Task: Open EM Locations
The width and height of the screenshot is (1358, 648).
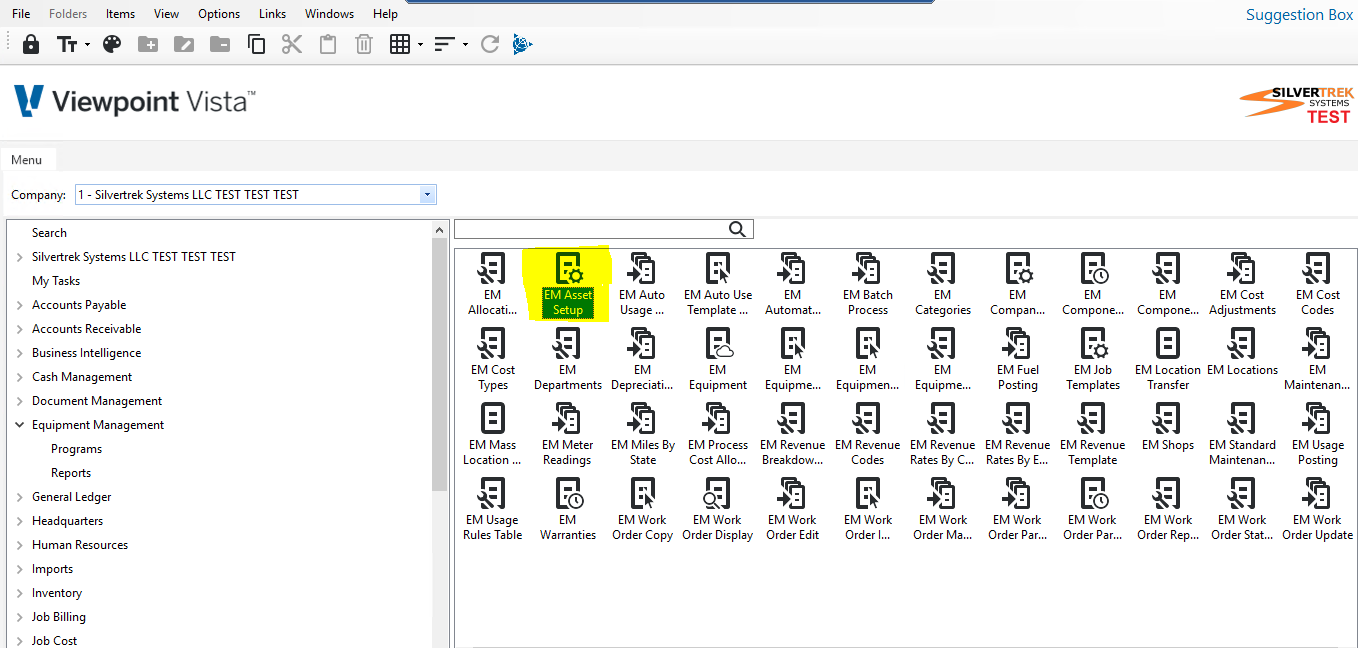Action: pyautogui.click(x=1243, y=353)
